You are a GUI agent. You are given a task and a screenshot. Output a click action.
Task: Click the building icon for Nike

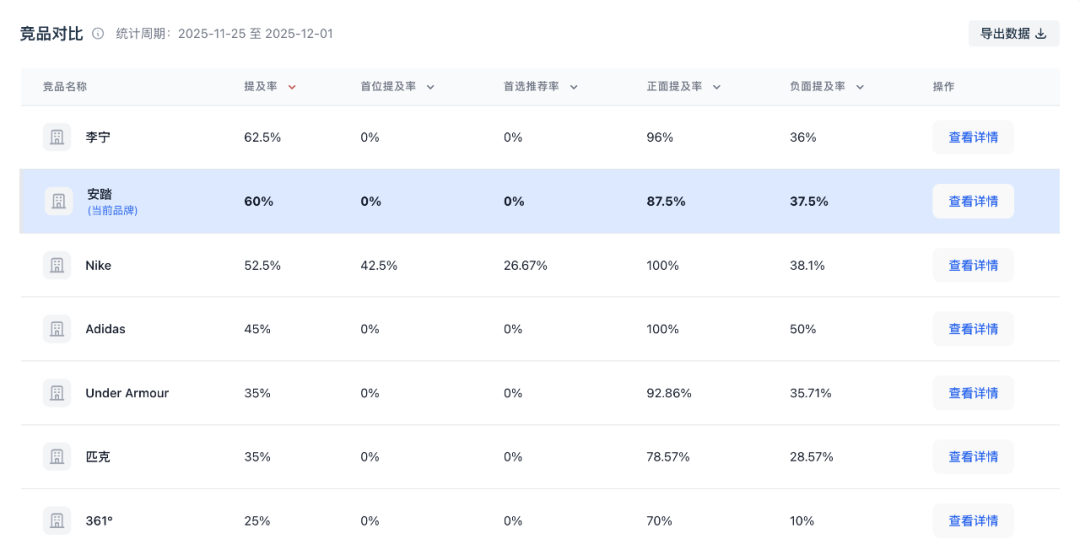pos(57,265)
